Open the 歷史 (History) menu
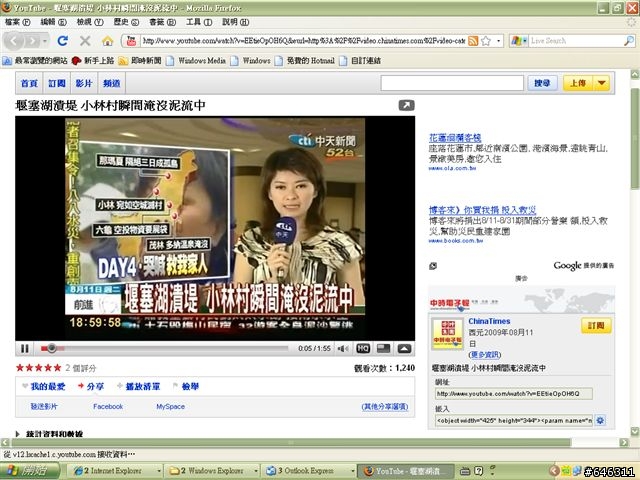Viewport: 640px width, 480px height. (x=126, y=22)
